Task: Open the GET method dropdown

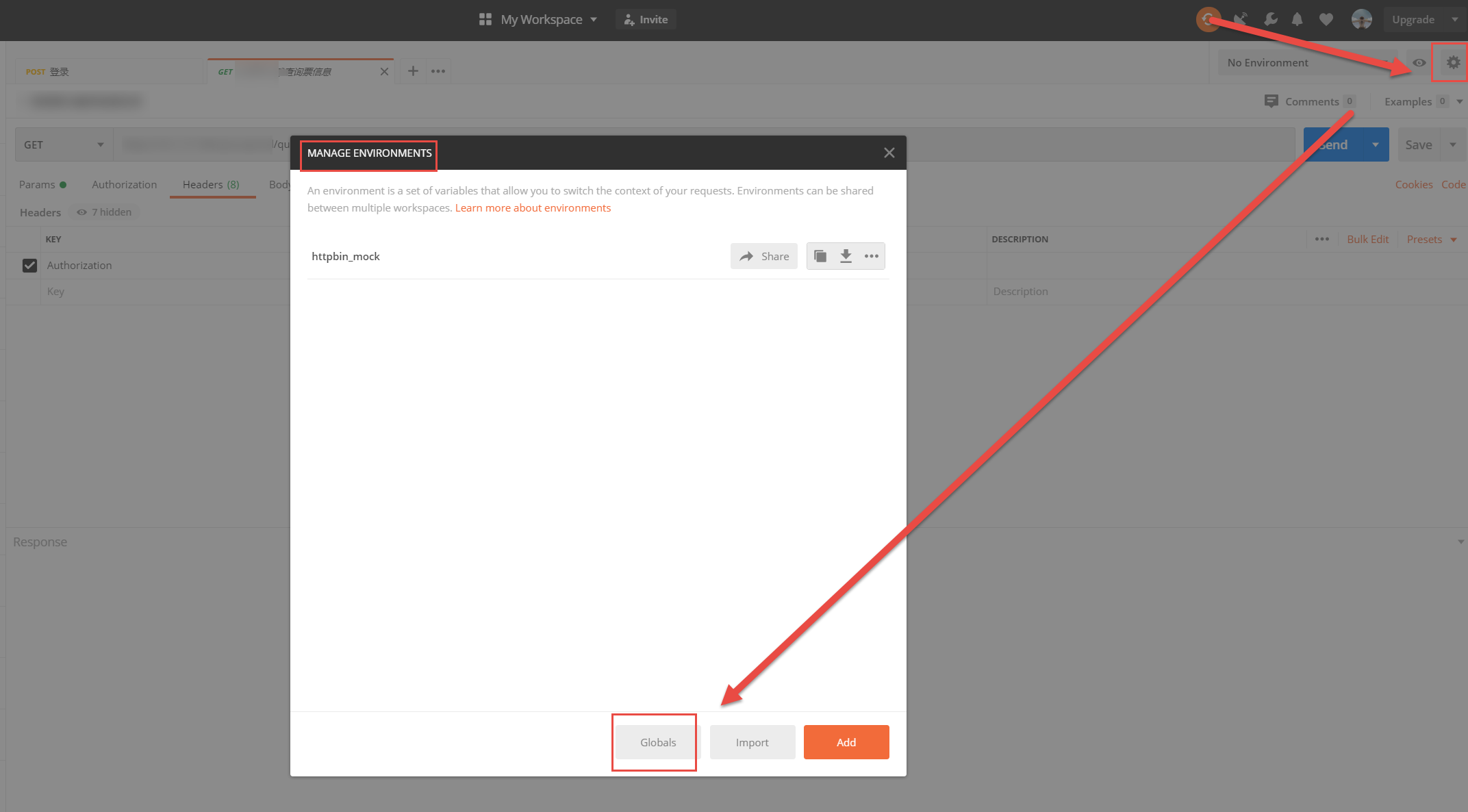Action: tap(64, 144)
